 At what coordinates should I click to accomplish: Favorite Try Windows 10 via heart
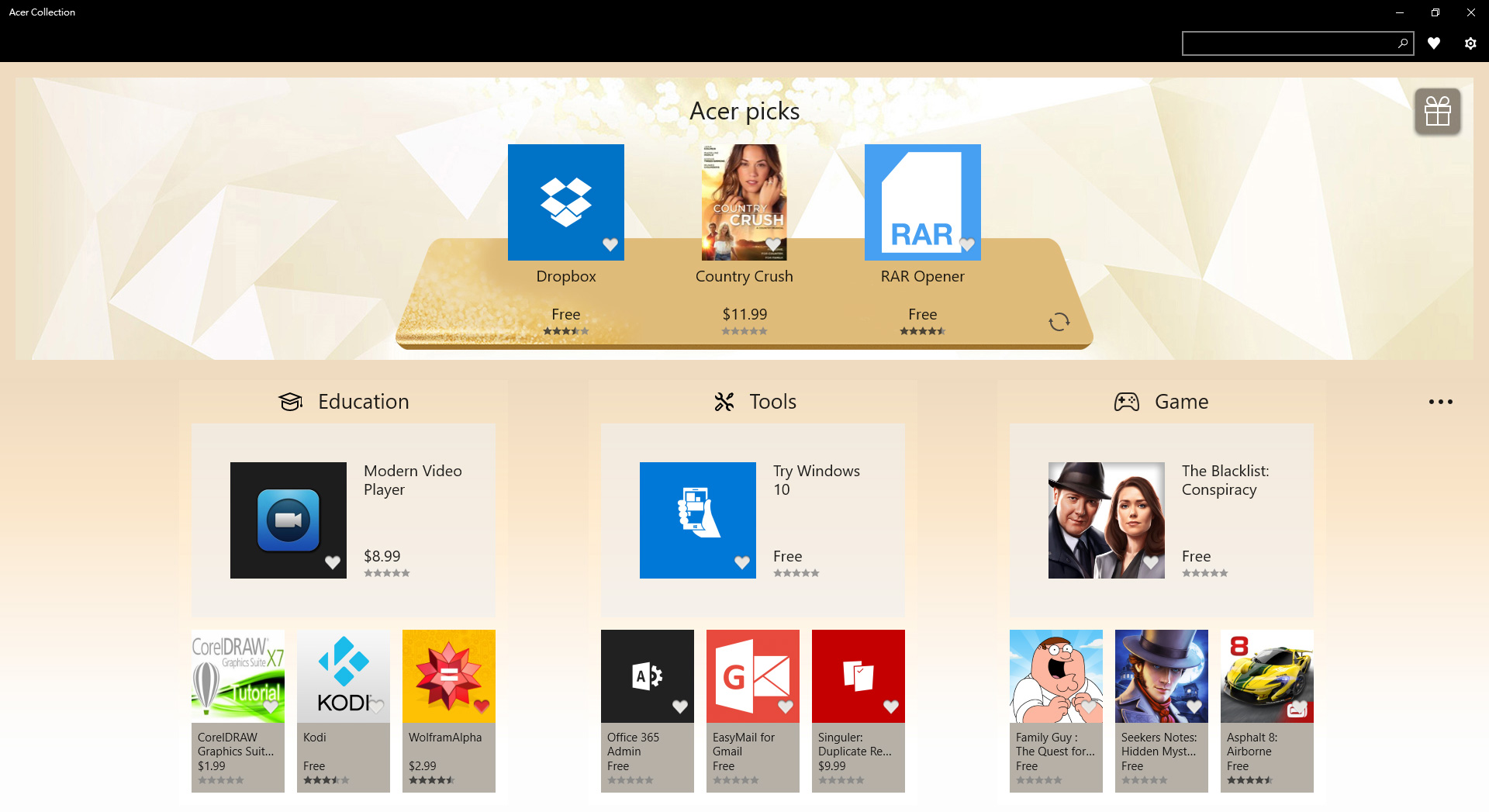point(742,563)
